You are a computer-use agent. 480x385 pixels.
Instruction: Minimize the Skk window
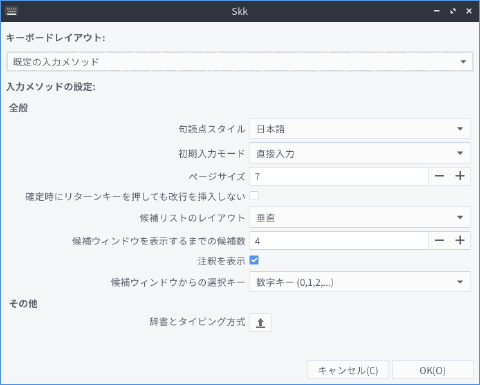(x=437, y=11)
